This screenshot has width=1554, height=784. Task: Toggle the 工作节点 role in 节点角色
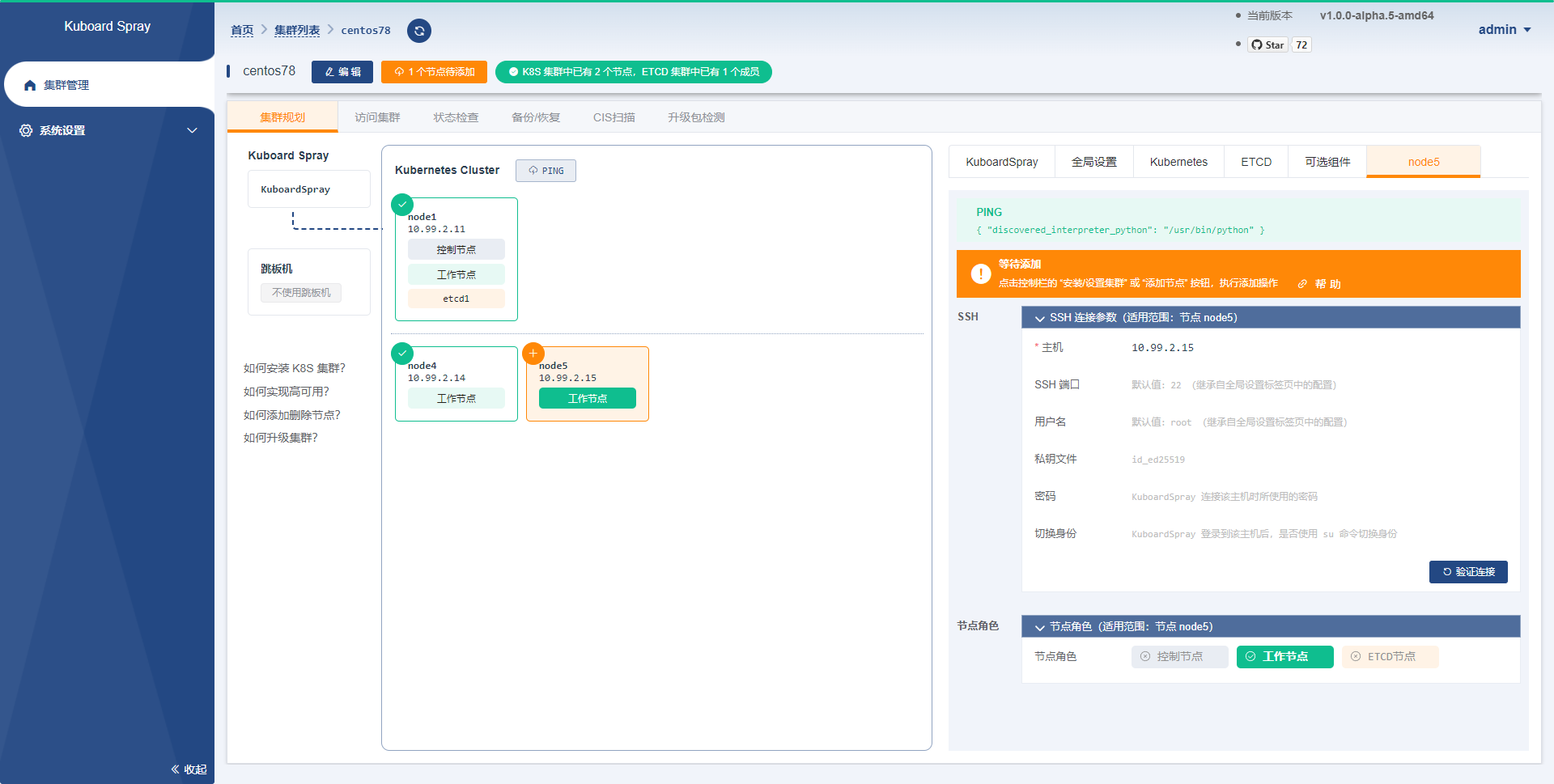[1284, 657]
